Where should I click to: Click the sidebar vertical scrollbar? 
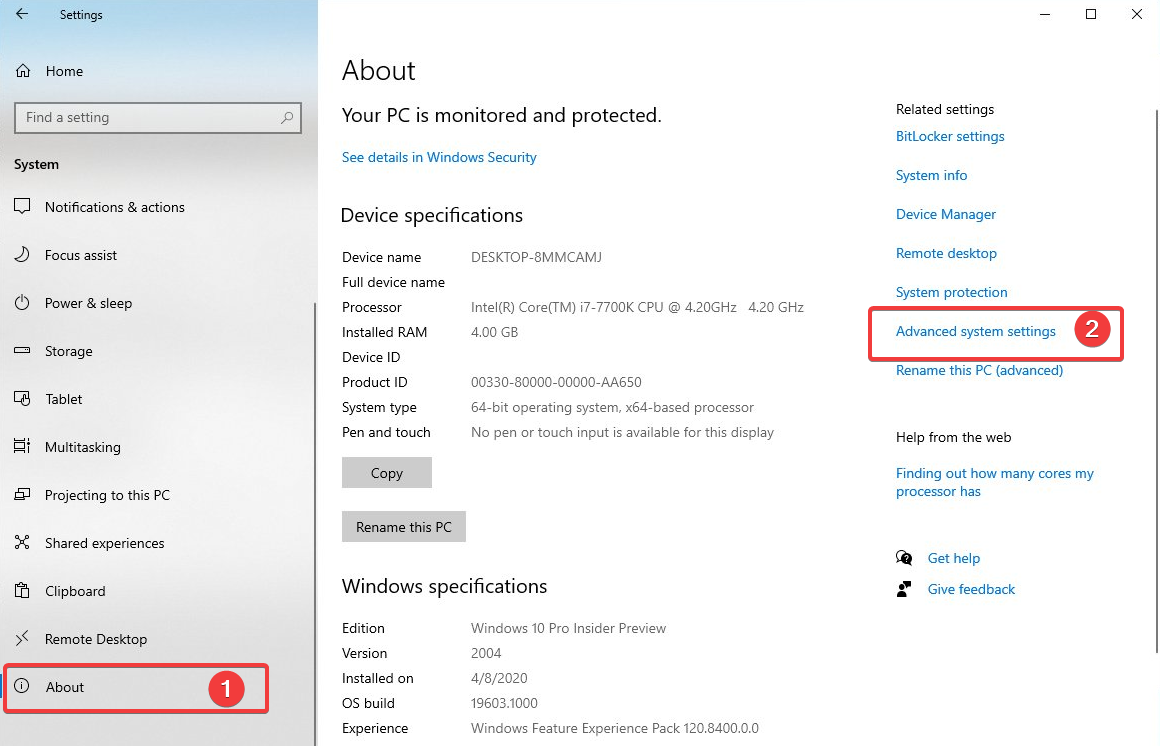coord(315,524)
